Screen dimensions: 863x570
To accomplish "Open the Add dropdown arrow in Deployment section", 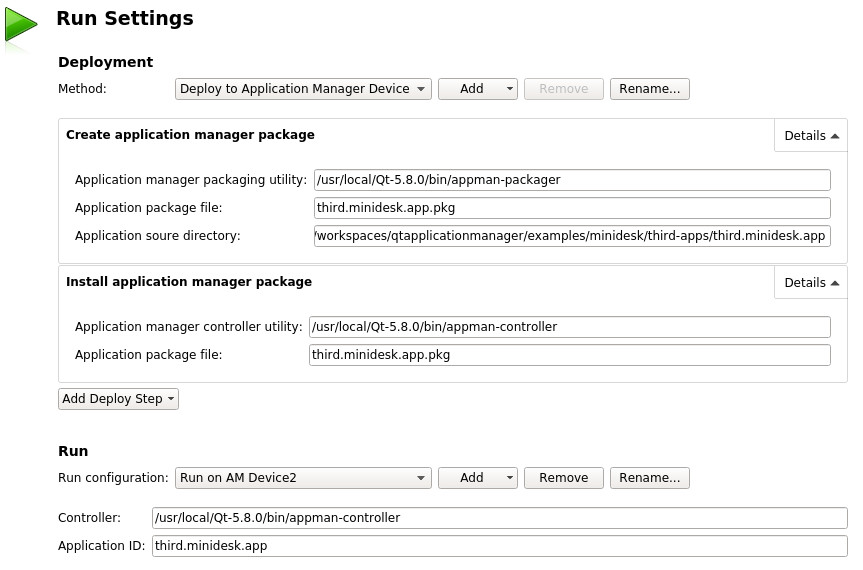I will [x=510, y=89].
